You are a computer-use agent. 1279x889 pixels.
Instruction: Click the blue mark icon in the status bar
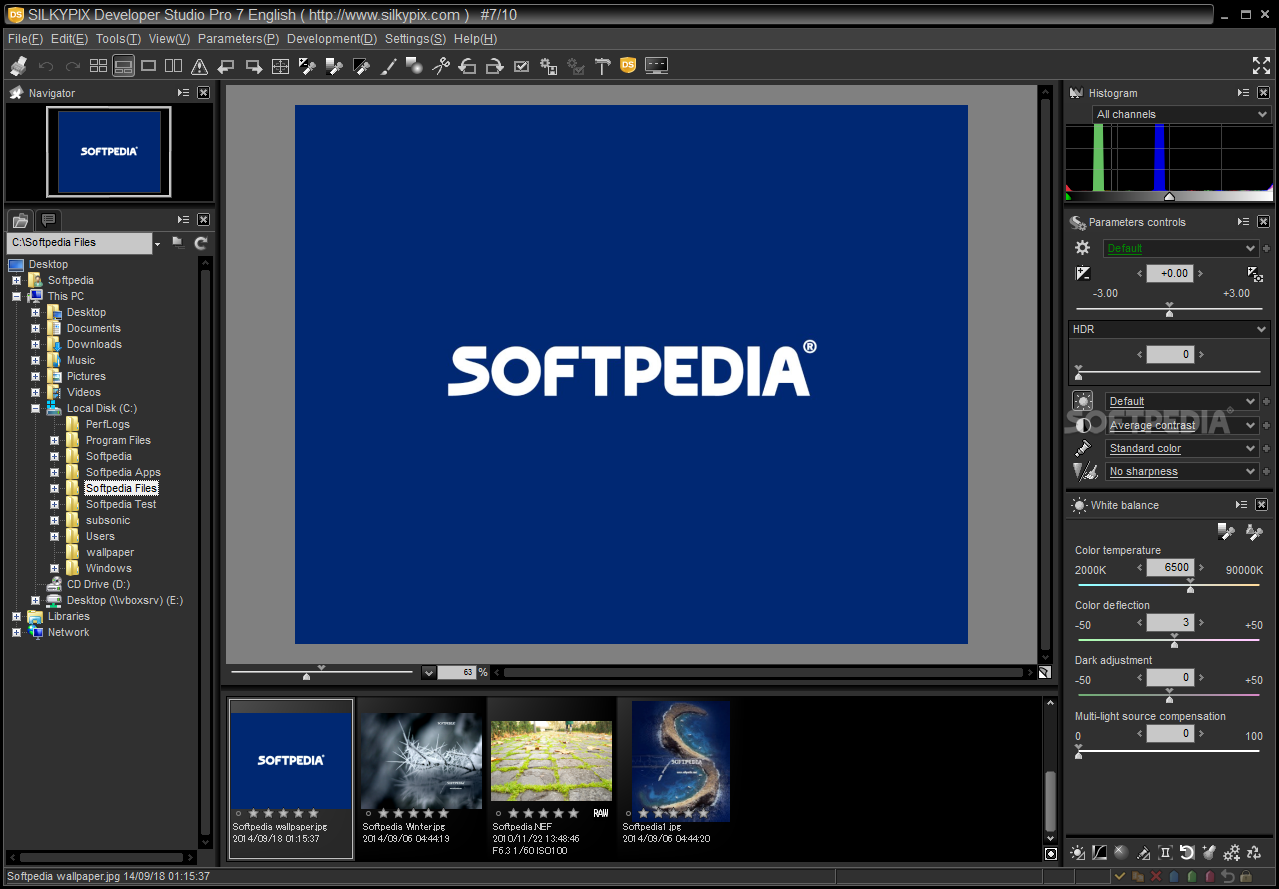point(1174,877)
